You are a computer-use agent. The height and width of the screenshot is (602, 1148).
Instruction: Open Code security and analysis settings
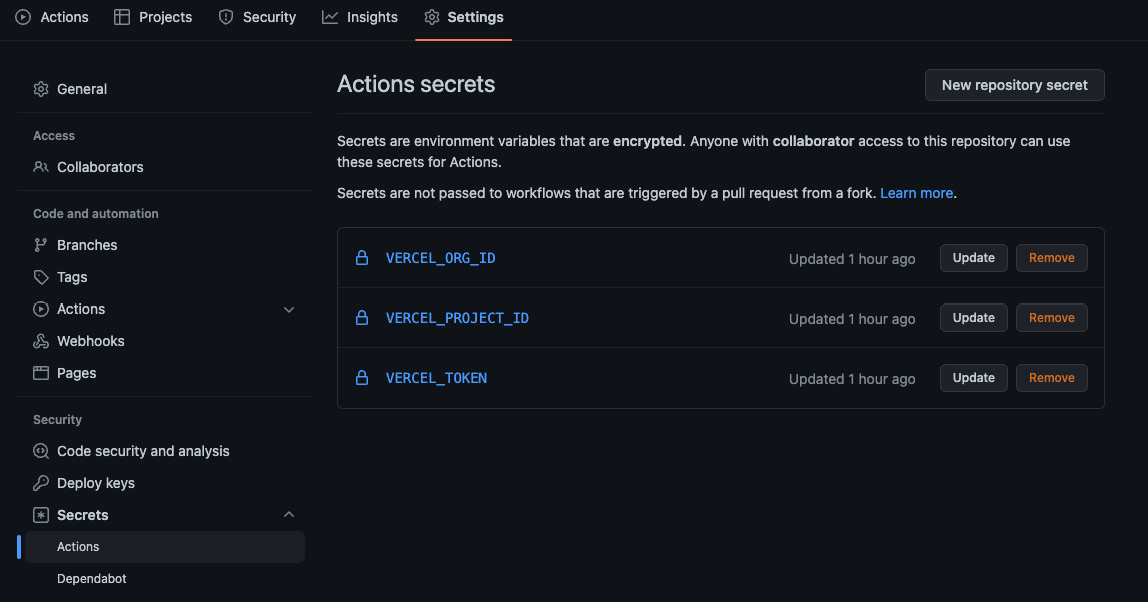(141, 450)
